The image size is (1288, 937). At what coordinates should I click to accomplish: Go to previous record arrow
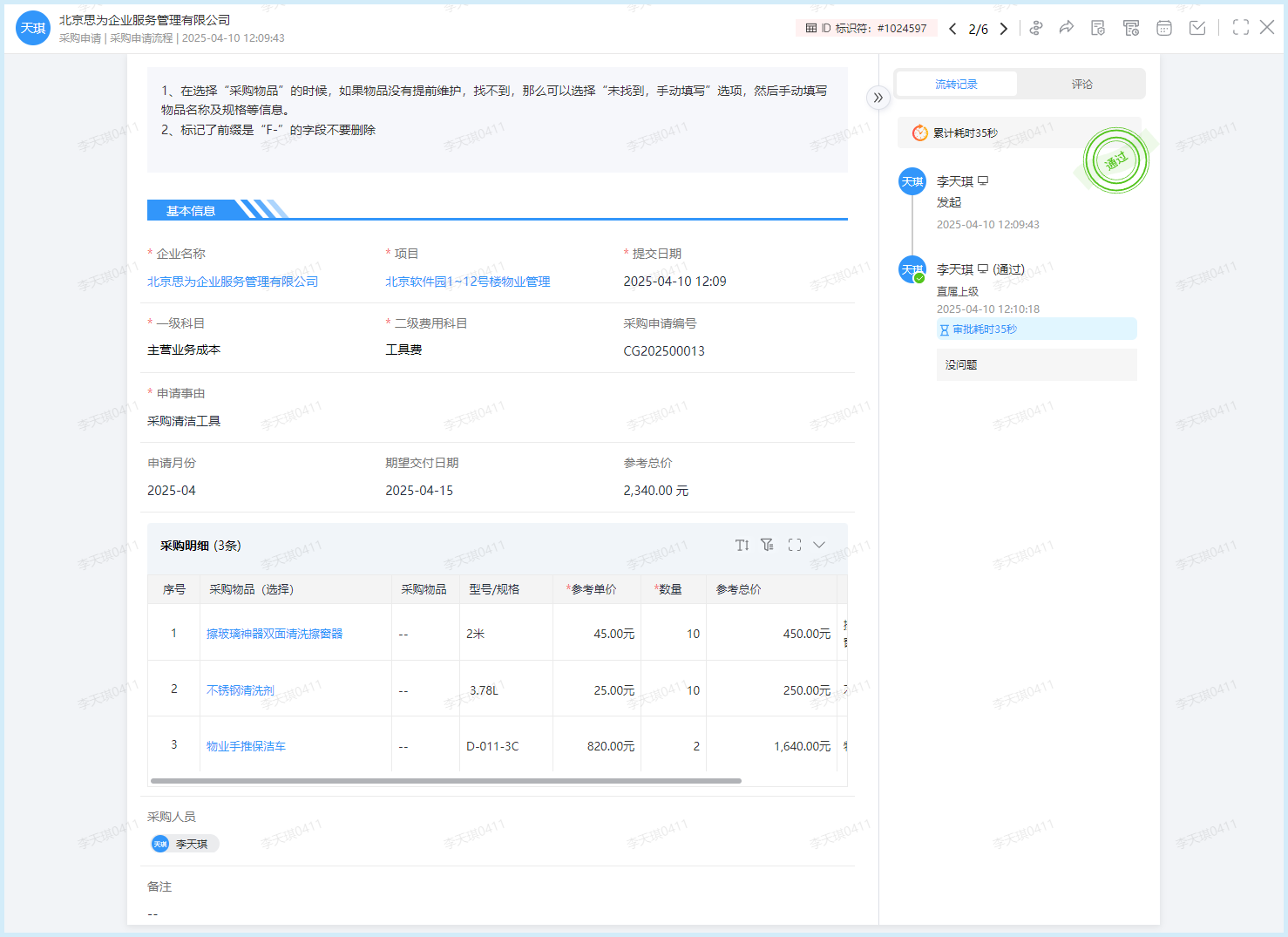coord(952,29)
